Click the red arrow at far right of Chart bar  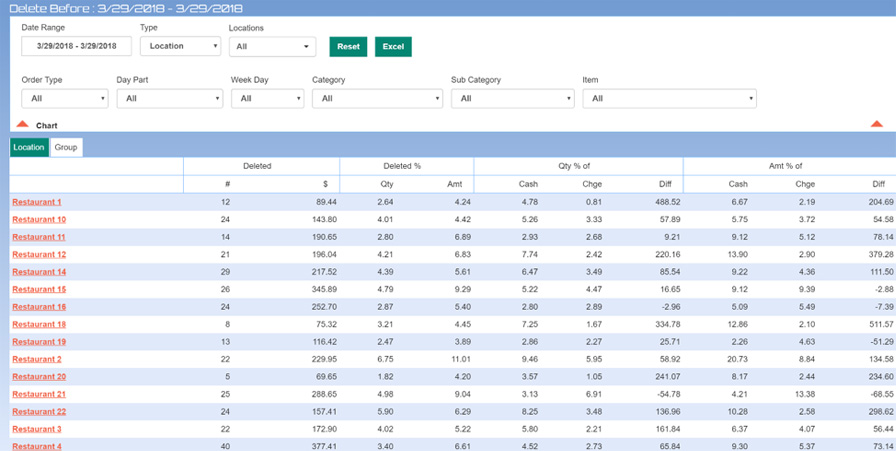[x=876, y=125]
